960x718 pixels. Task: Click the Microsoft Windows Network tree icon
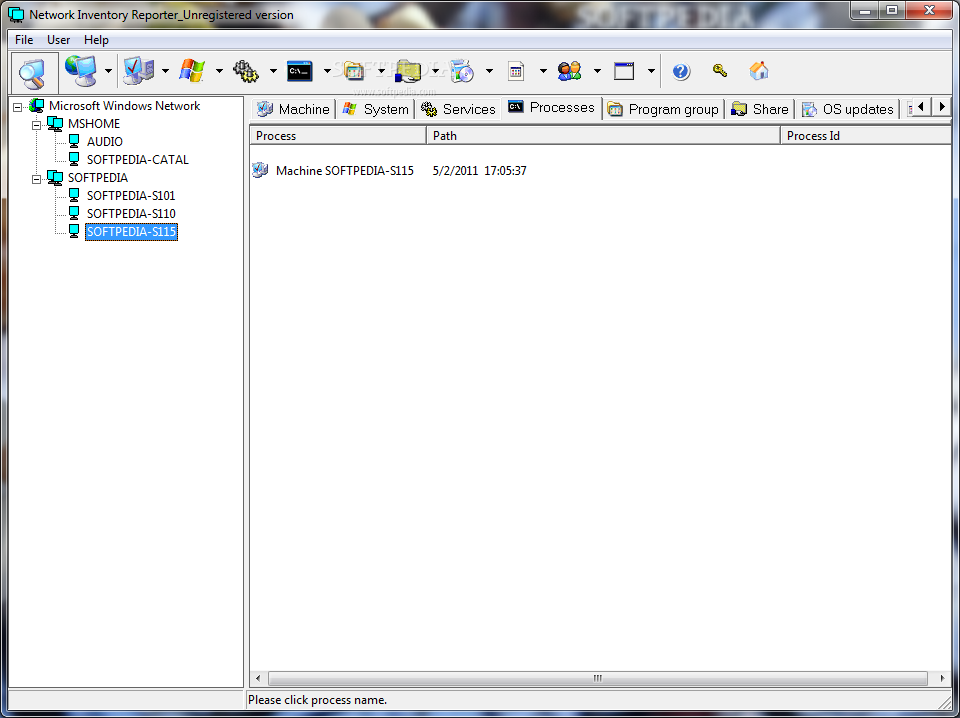click(x=37, y=106)
